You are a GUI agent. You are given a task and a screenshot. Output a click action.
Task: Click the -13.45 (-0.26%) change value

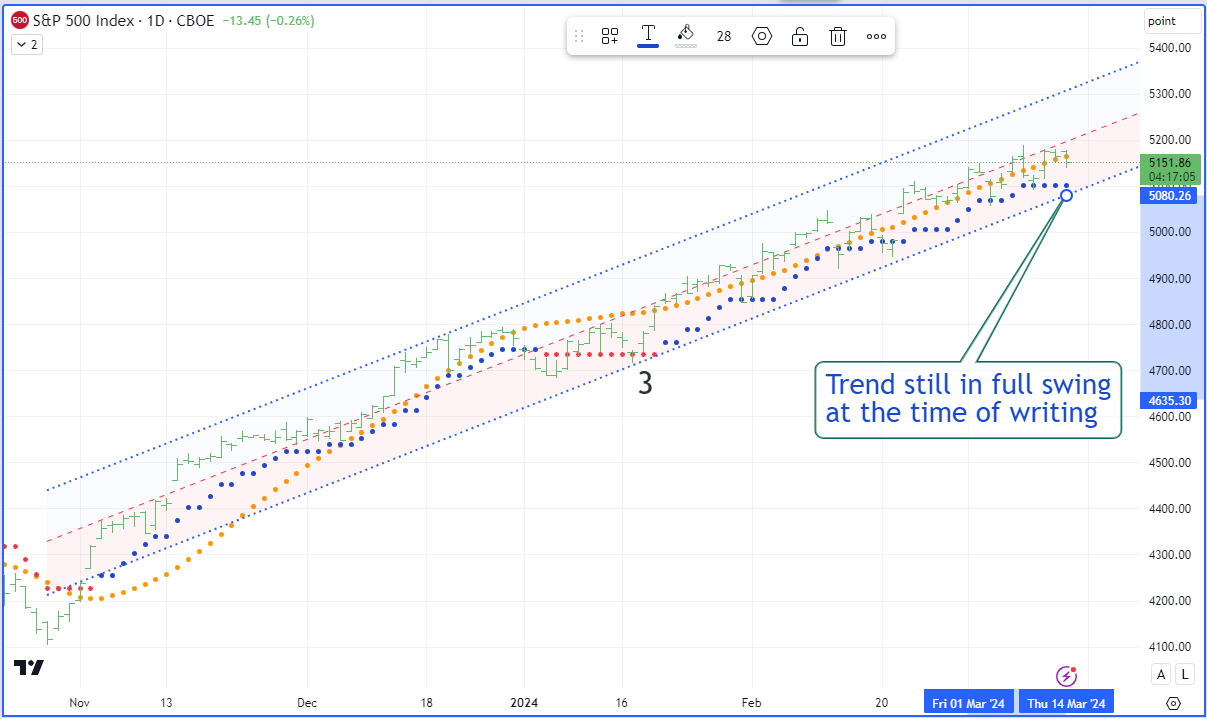[266, 20]
